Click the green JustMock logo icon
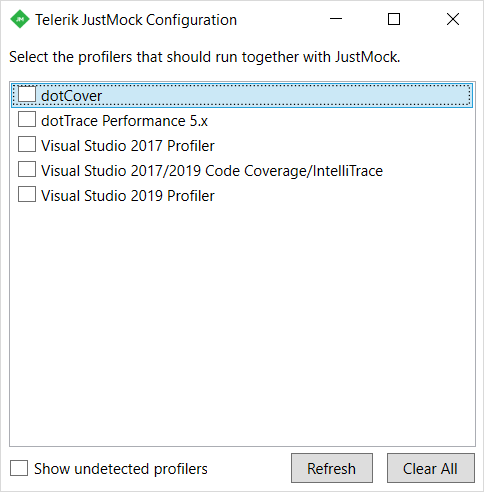This screenshot has height=492, width=484. pyautogui.click(x=20, y=19)
